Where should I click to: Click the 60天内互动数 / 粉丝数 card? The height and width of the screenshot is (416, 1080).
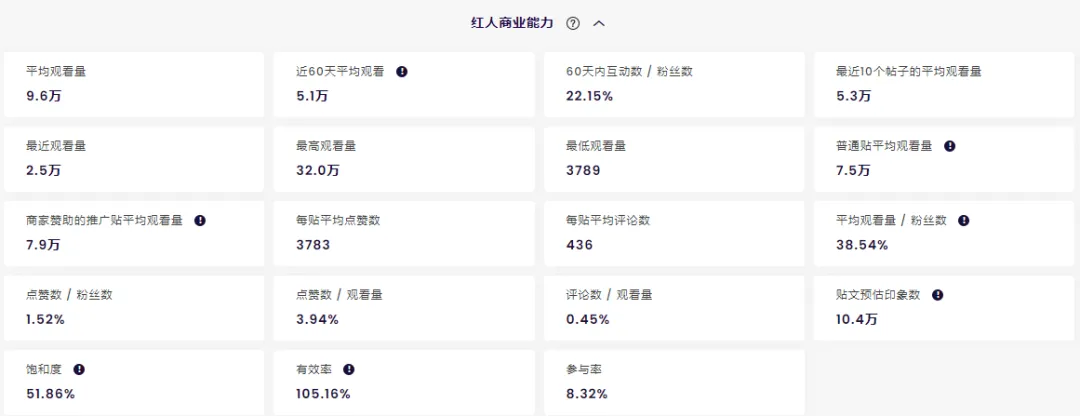pyautogui.click(x=674, y=84)
